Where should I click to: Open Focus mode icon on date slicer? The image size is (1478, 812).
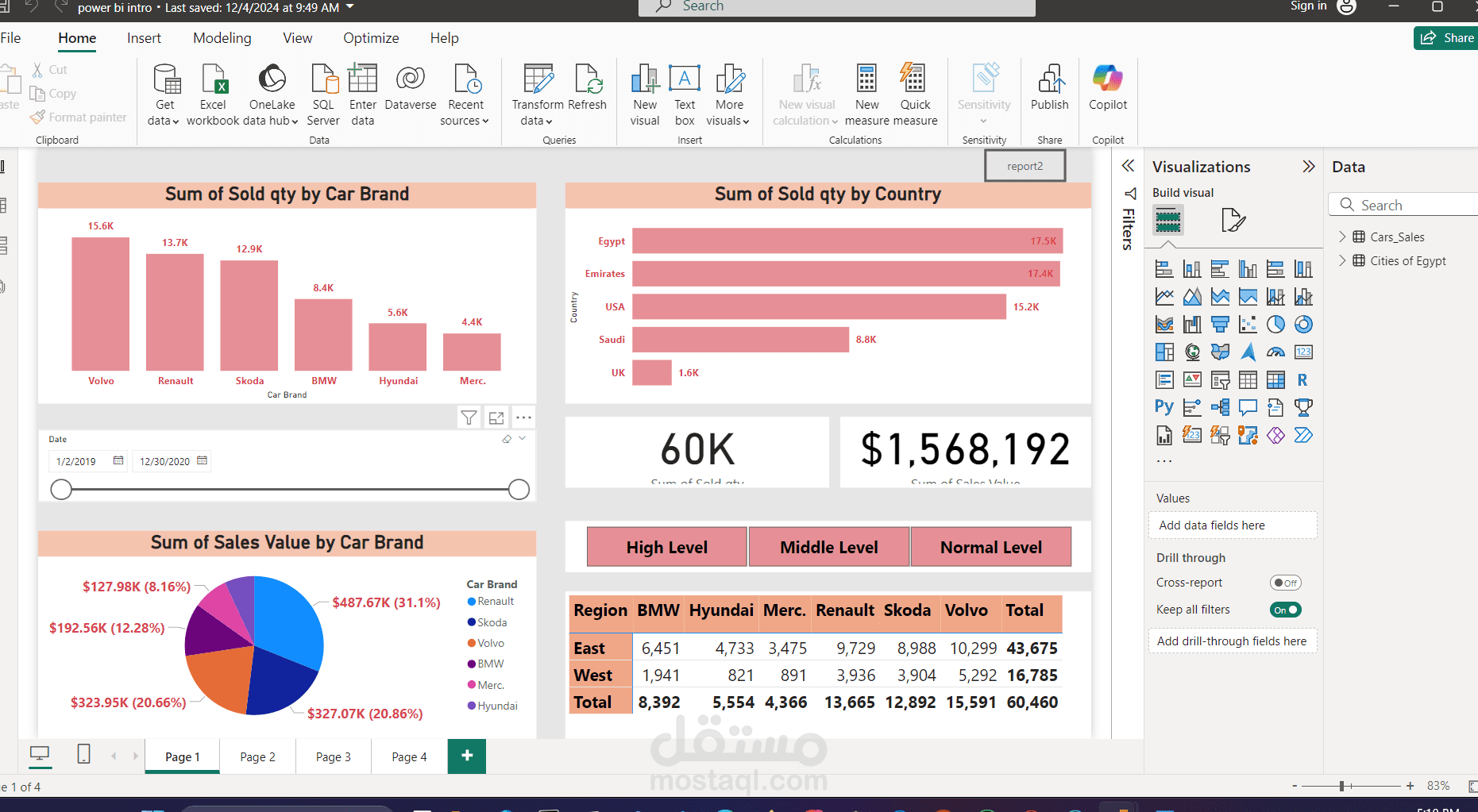tap(496, 418)
